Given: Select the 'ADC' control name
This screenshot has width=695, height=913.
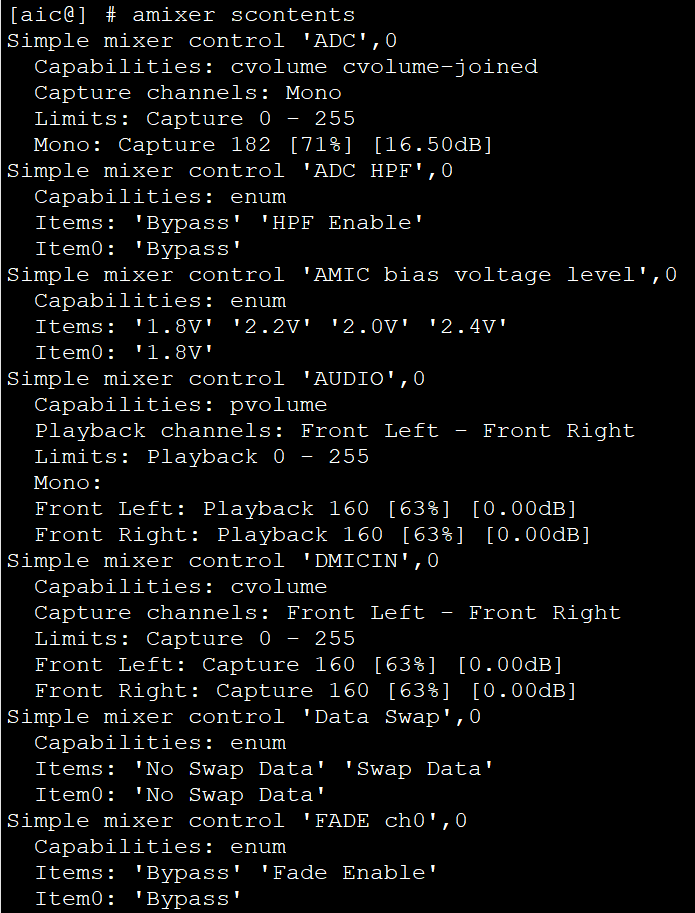Looking at the screenshot, I should click(341, 41).
